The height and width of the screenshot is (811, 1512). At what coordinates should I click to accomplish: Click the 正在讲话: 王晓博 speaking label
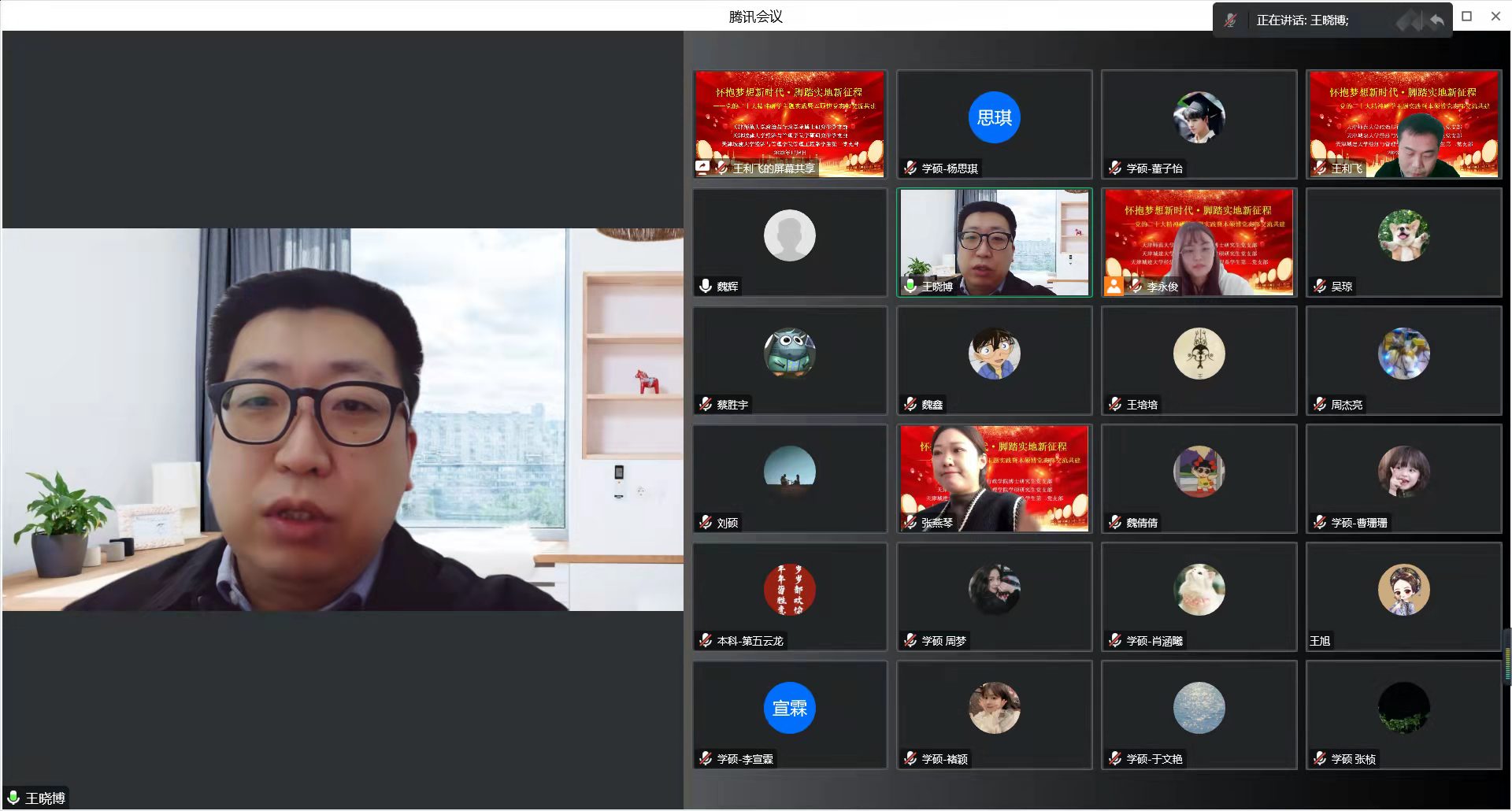pyautogui.click(x=1302, y=20)
